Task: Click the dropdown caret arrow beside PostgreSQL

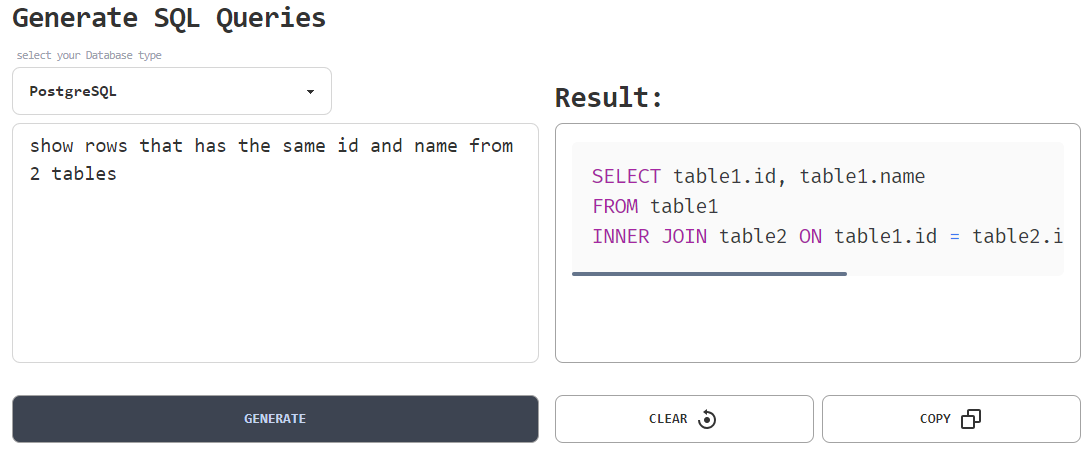Action: coord(310,92)
